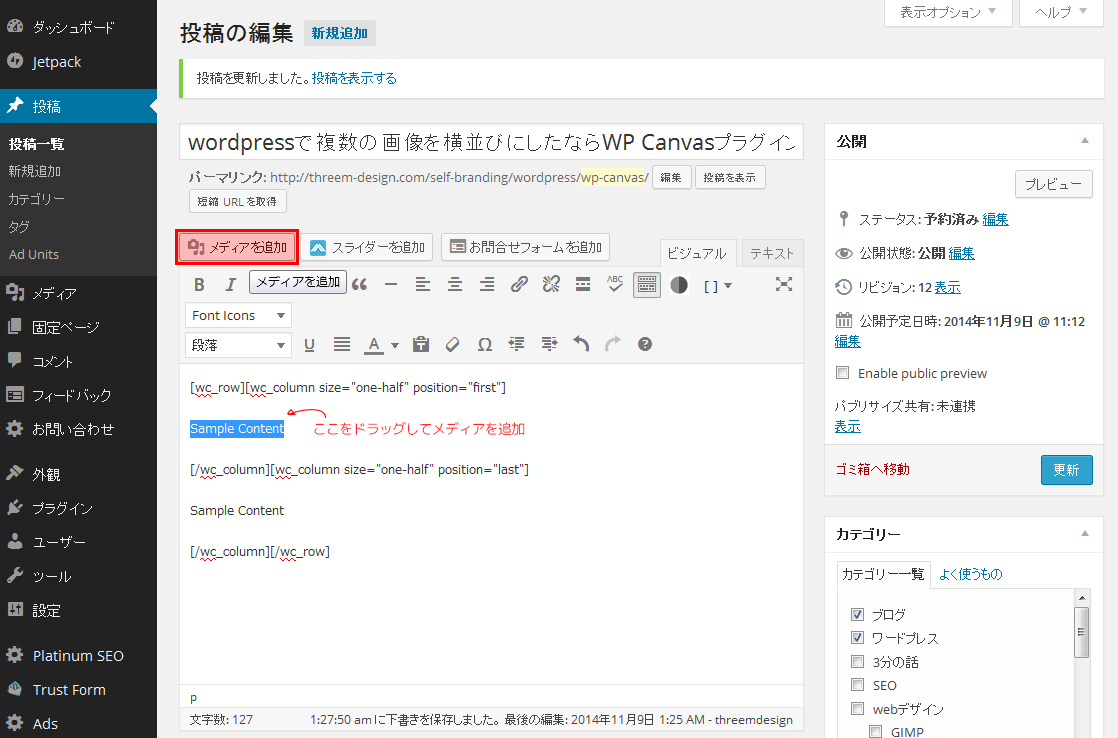Decrease indent in editor

[x=517, y=345]
